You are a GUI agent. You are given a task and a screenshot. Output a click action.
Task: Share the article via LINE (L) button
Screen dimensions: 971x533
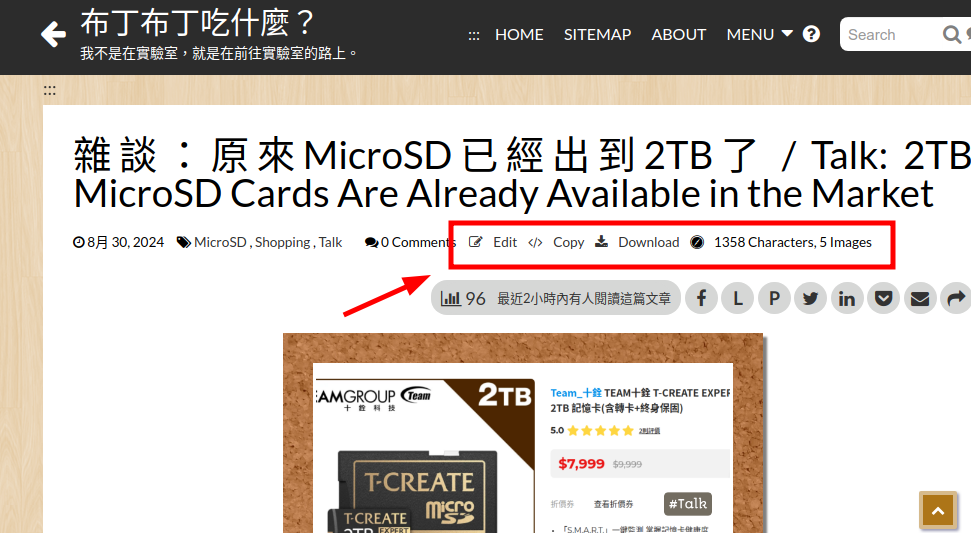(x=738, y=298)
